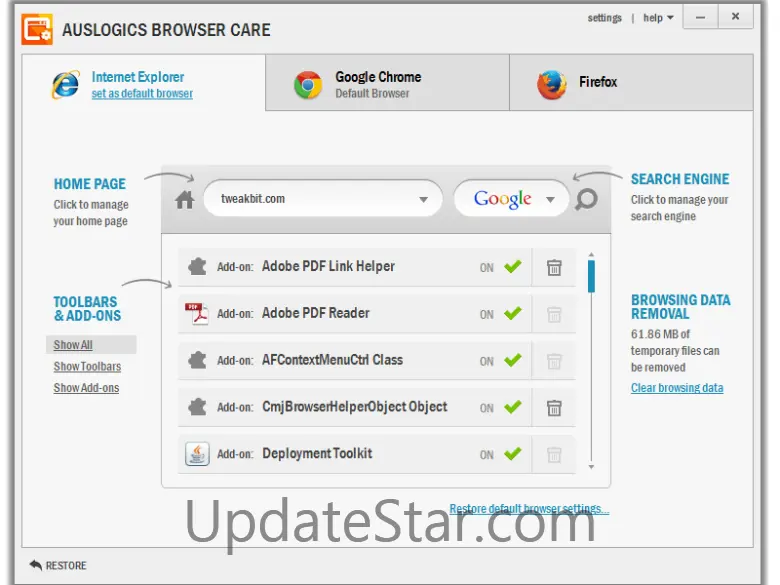The width and height of the screenshot is (780, 585).
Task: Toggle Adobe PDF Link Helper ON checkmark
Action: (x=513, y=266)
